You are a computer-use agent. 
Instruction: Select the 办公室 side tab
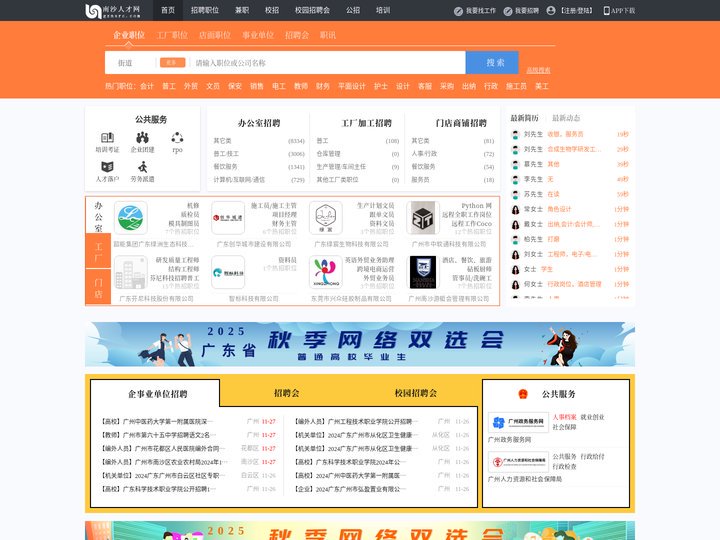coord(98,216)
